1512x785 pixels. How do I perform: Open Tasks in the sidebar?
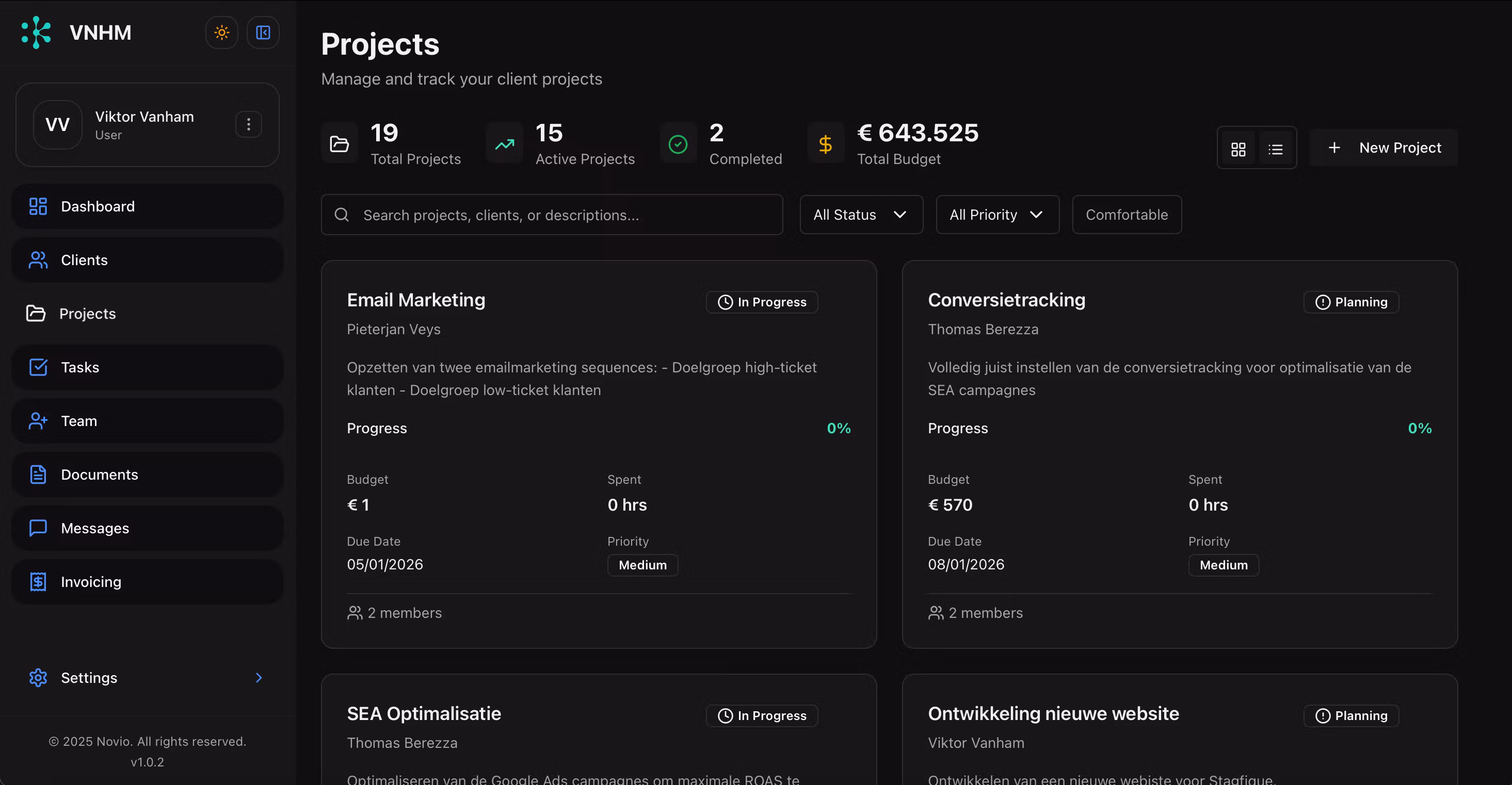pyautogui.click(x=147, y=367)
